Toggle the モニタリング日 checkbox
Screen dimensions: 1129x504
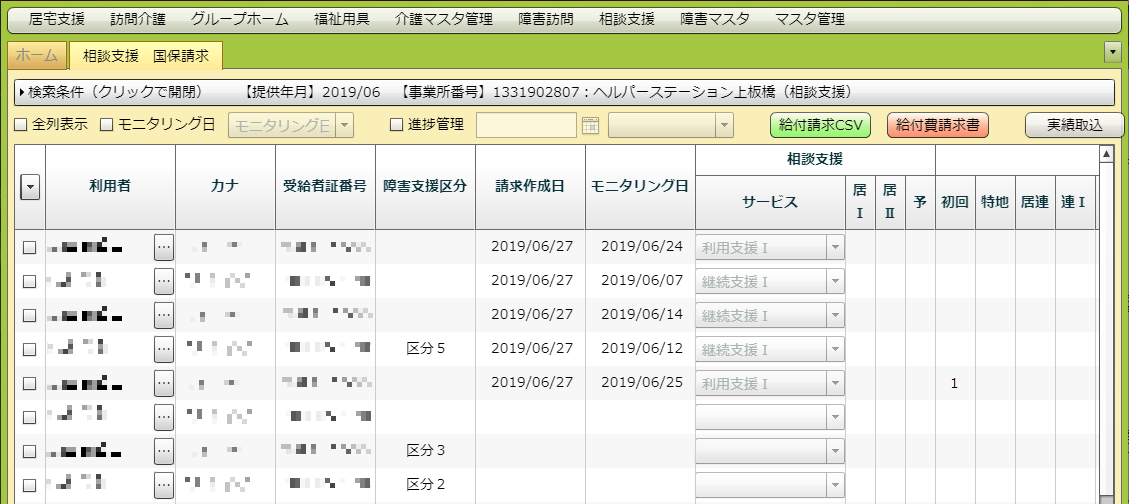pyautogui.click(x=108, y=125)
